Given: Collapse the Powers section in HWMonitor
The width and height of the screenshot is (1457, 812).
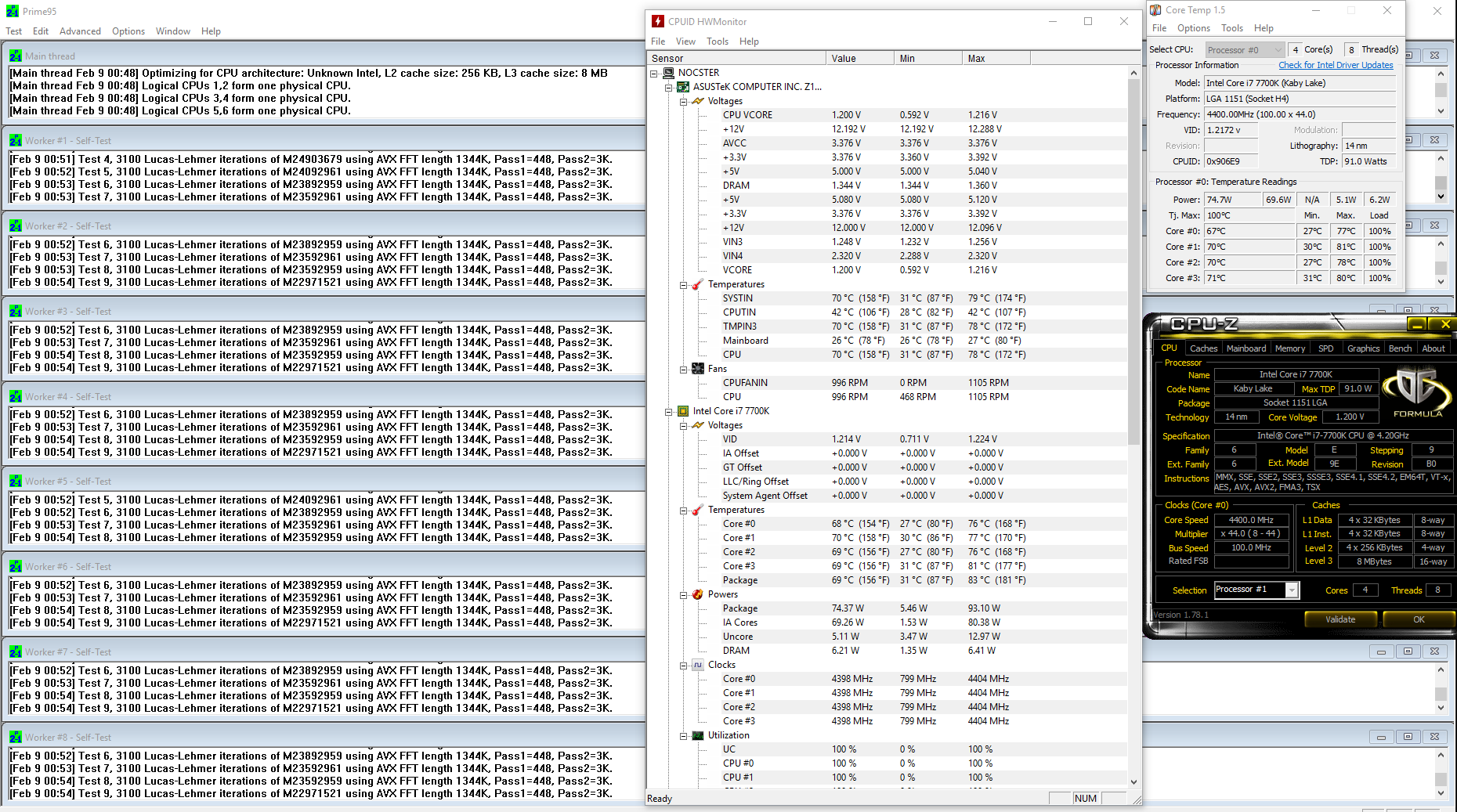Looking at the screenshot, I should 683,594.
